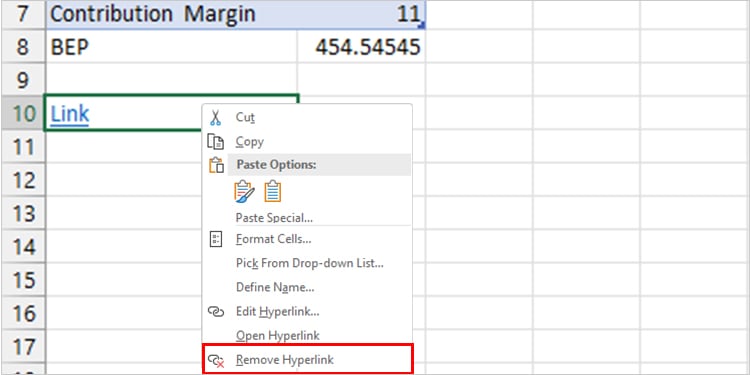Select Cut from the context menu
The width and height of the screenshot is (750, 375).
307,117
